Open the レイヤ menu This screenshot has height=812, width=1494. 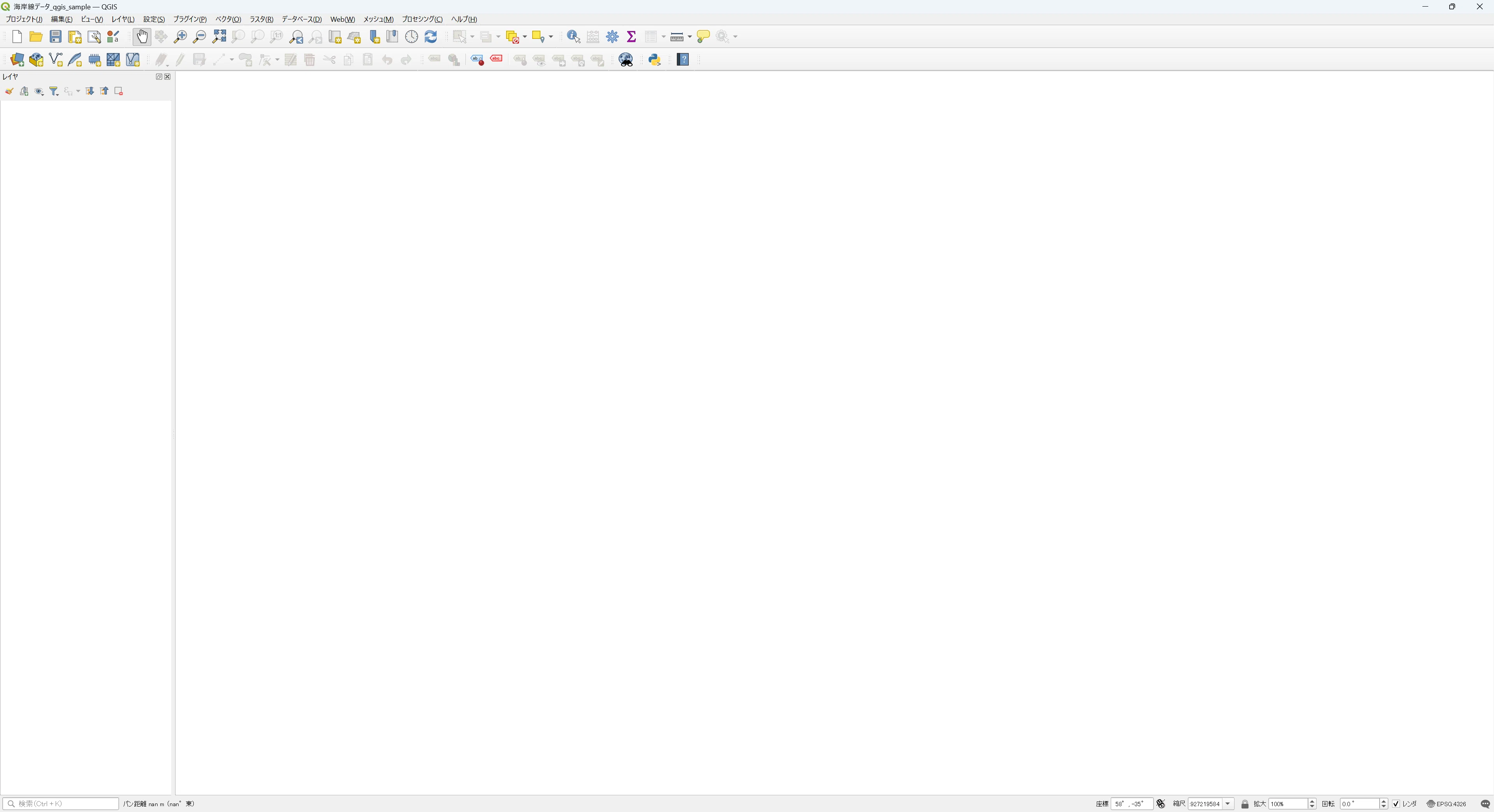[123, 19]
